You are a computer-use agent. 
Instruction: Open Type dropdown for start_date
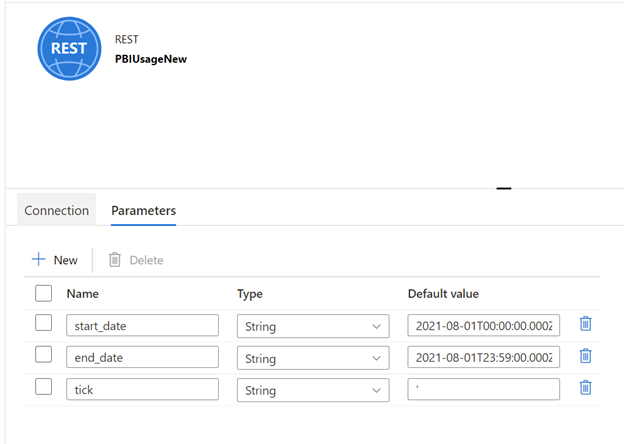[x=313, y=326]
